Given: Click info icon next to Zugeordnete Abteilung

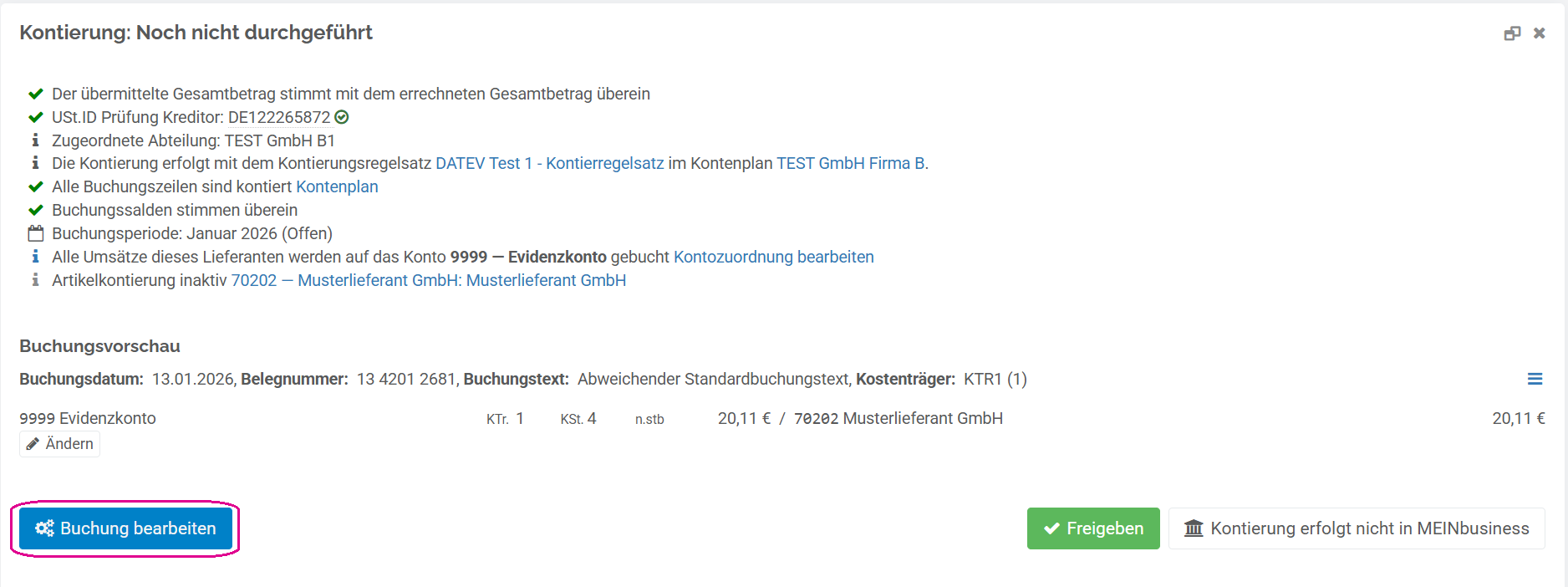Looking at the screenshot, I should pos(35,140).
